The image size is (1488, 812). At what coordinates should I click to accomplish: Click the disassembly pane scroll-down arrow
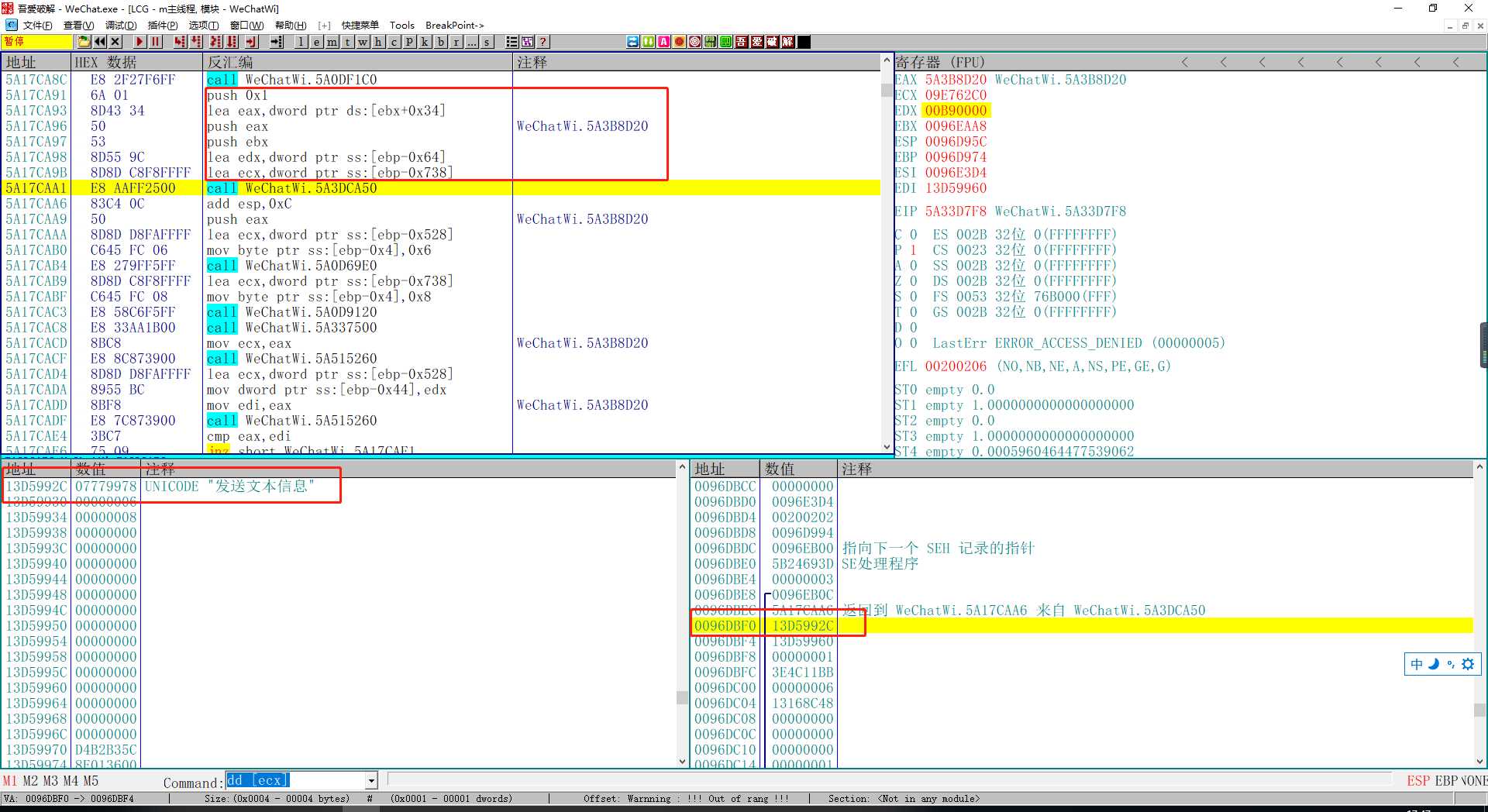click(887, 447)
